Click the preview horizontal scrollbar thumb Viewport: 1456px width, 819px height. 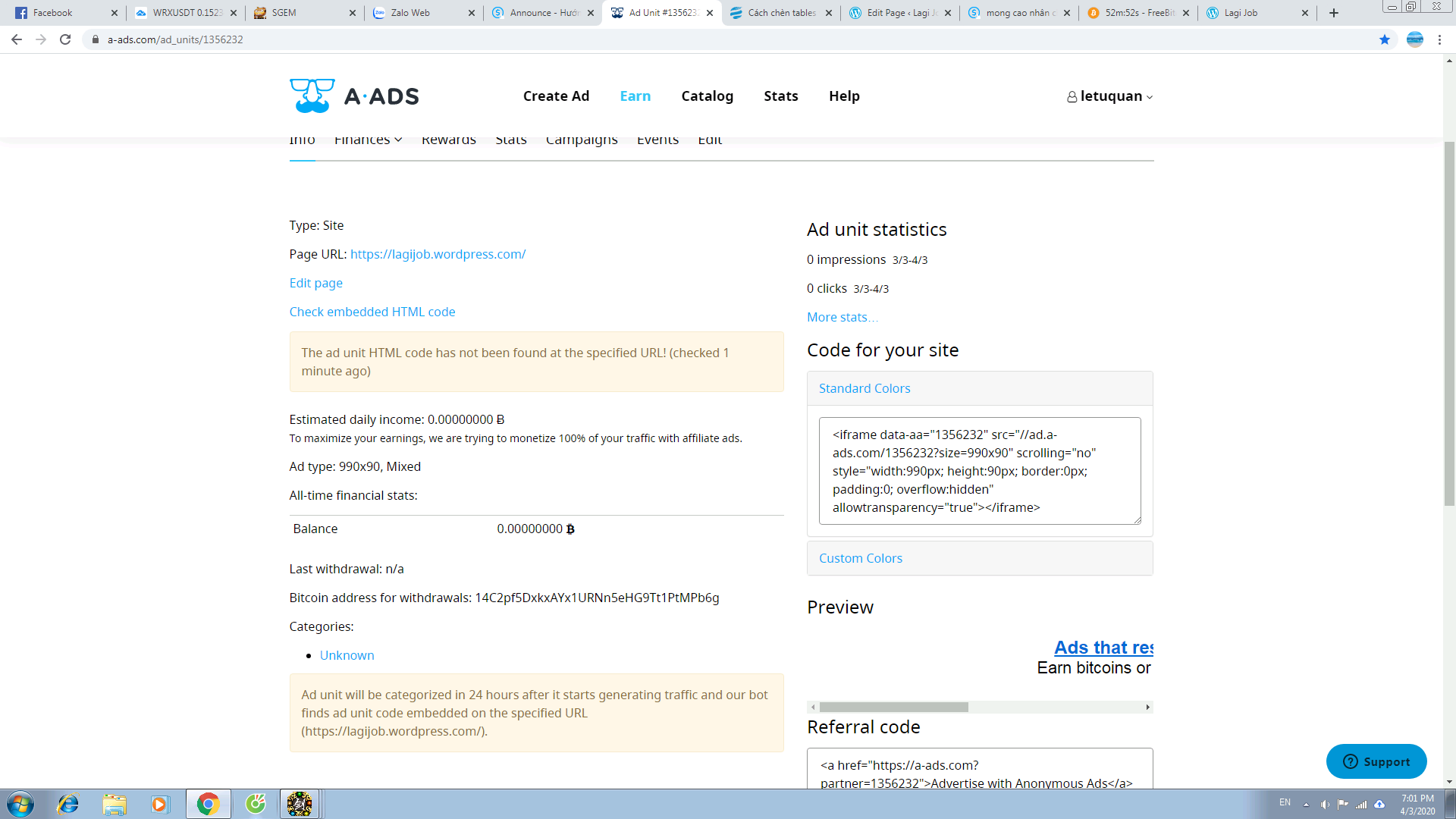(893, 707)
